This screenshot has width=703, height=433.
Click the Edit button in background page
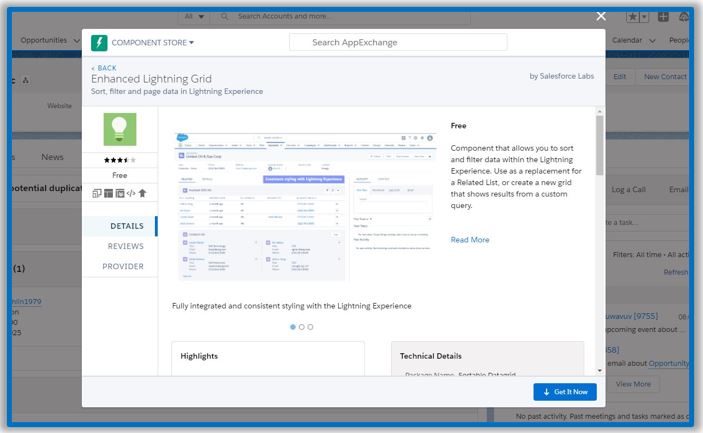pos(620,77)
